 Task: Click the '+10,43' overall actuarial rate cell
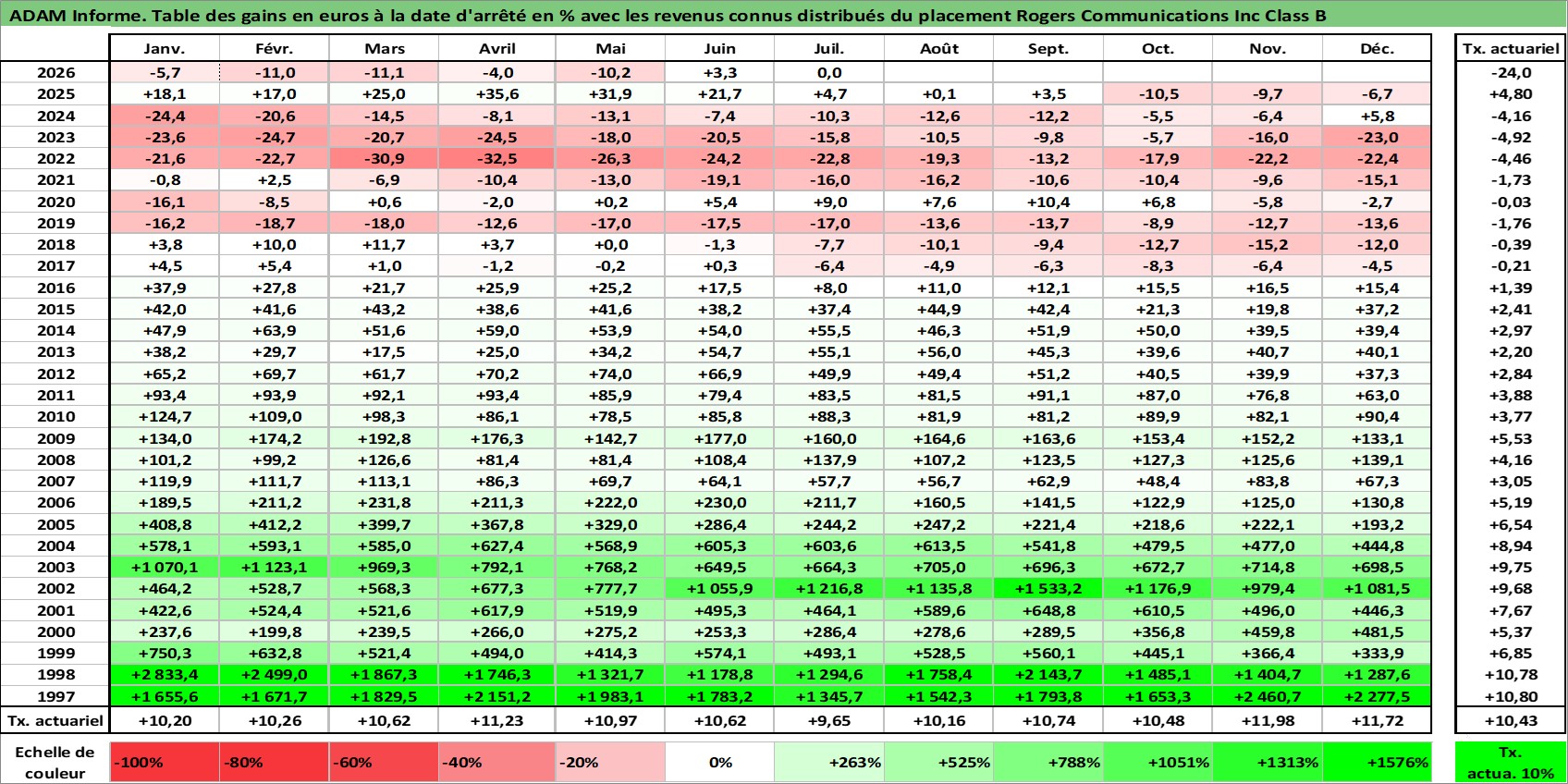pyautogui.click(x=1511, y=720)
